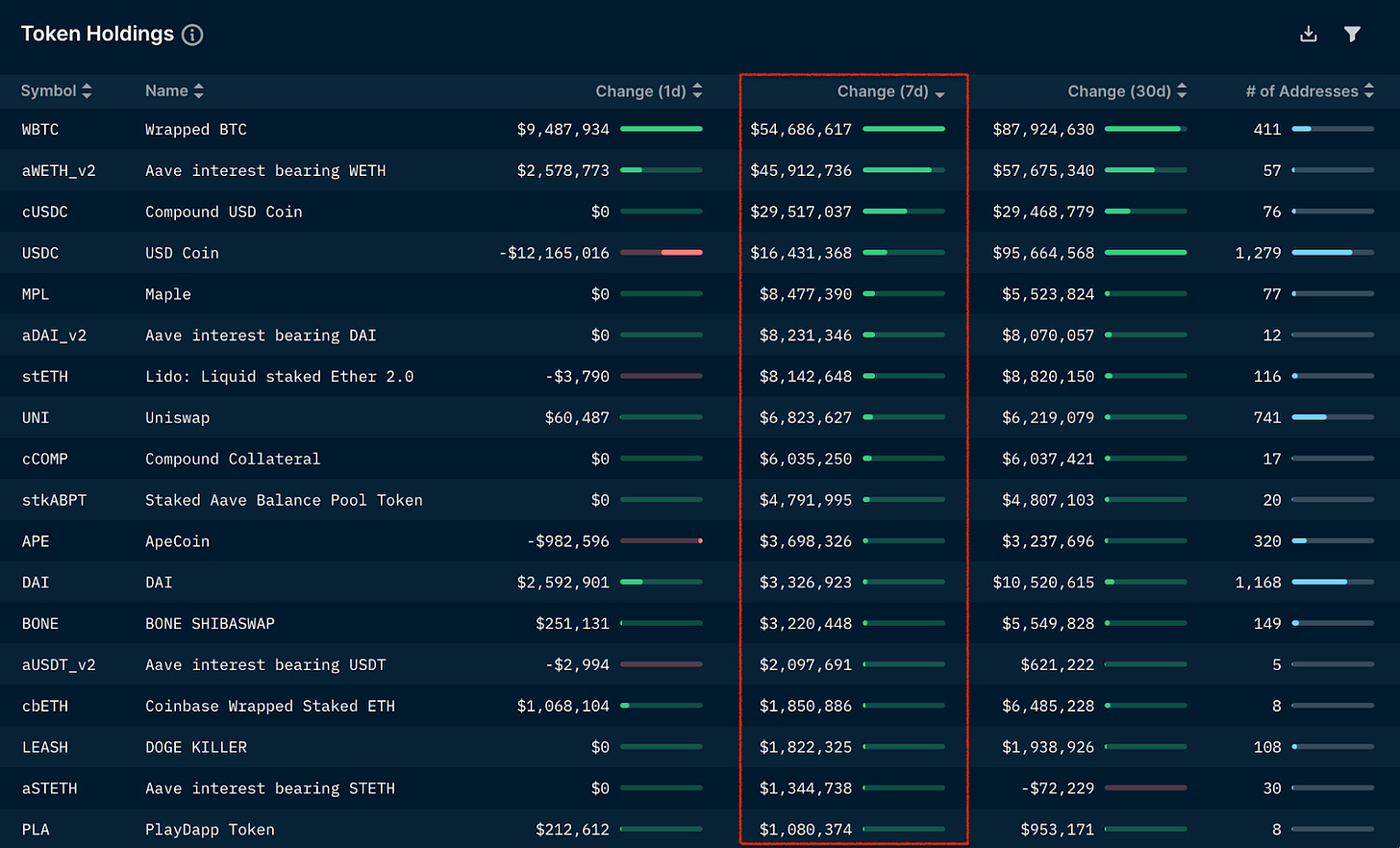Select the cCOMP symbol cell
Image resolution: width=1400 pixels, height=848 pixels.
point(45,460)
